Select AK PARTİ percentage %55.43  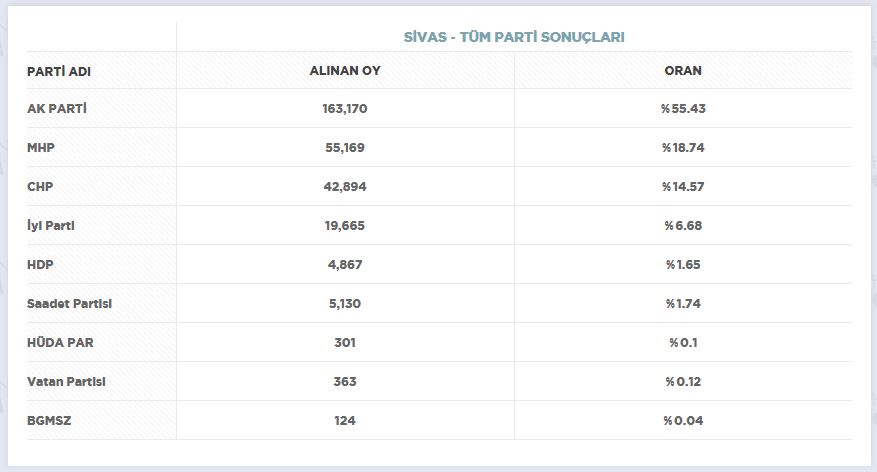683,108
